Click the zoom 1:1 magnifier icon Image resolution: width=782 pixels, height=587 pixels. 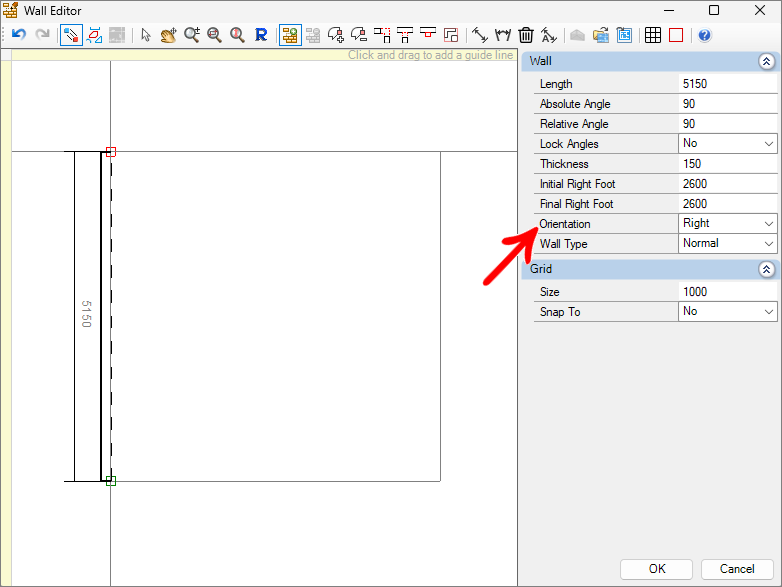pos(237,35)
